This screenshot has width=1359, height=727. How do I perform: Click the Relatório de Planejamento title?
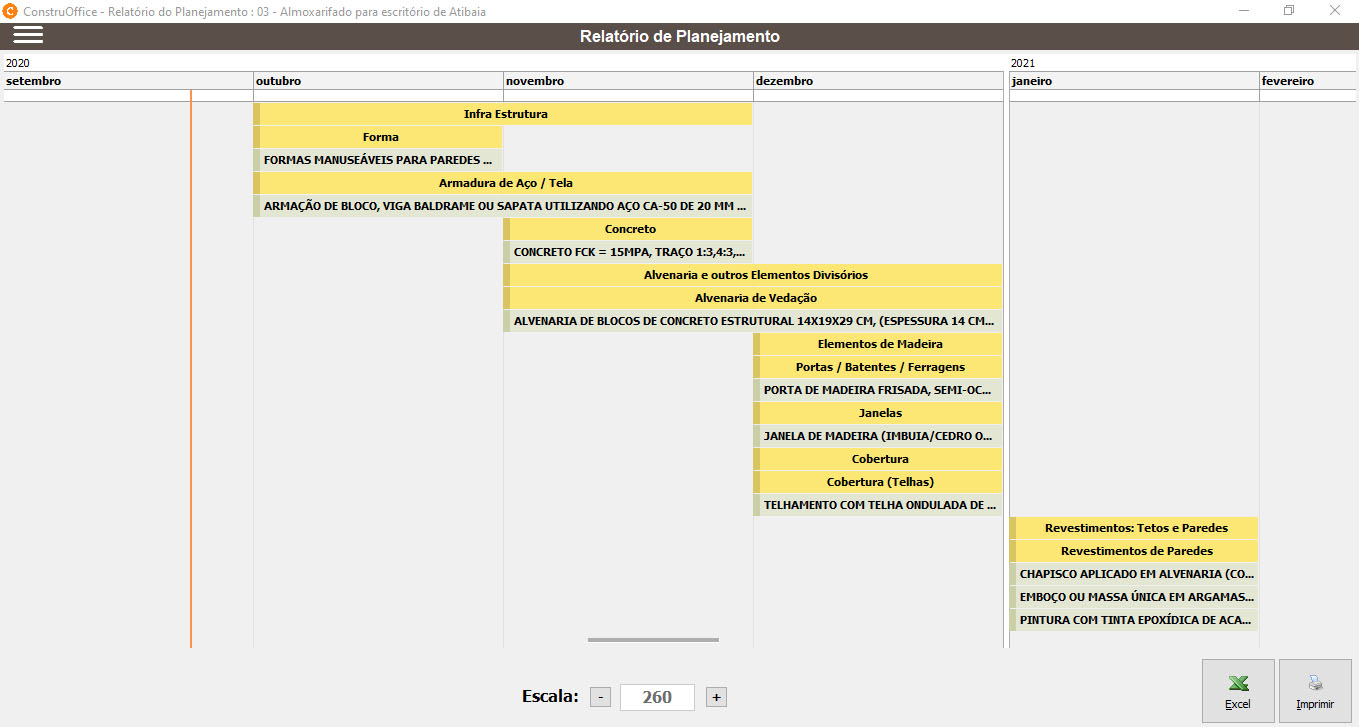680,36
